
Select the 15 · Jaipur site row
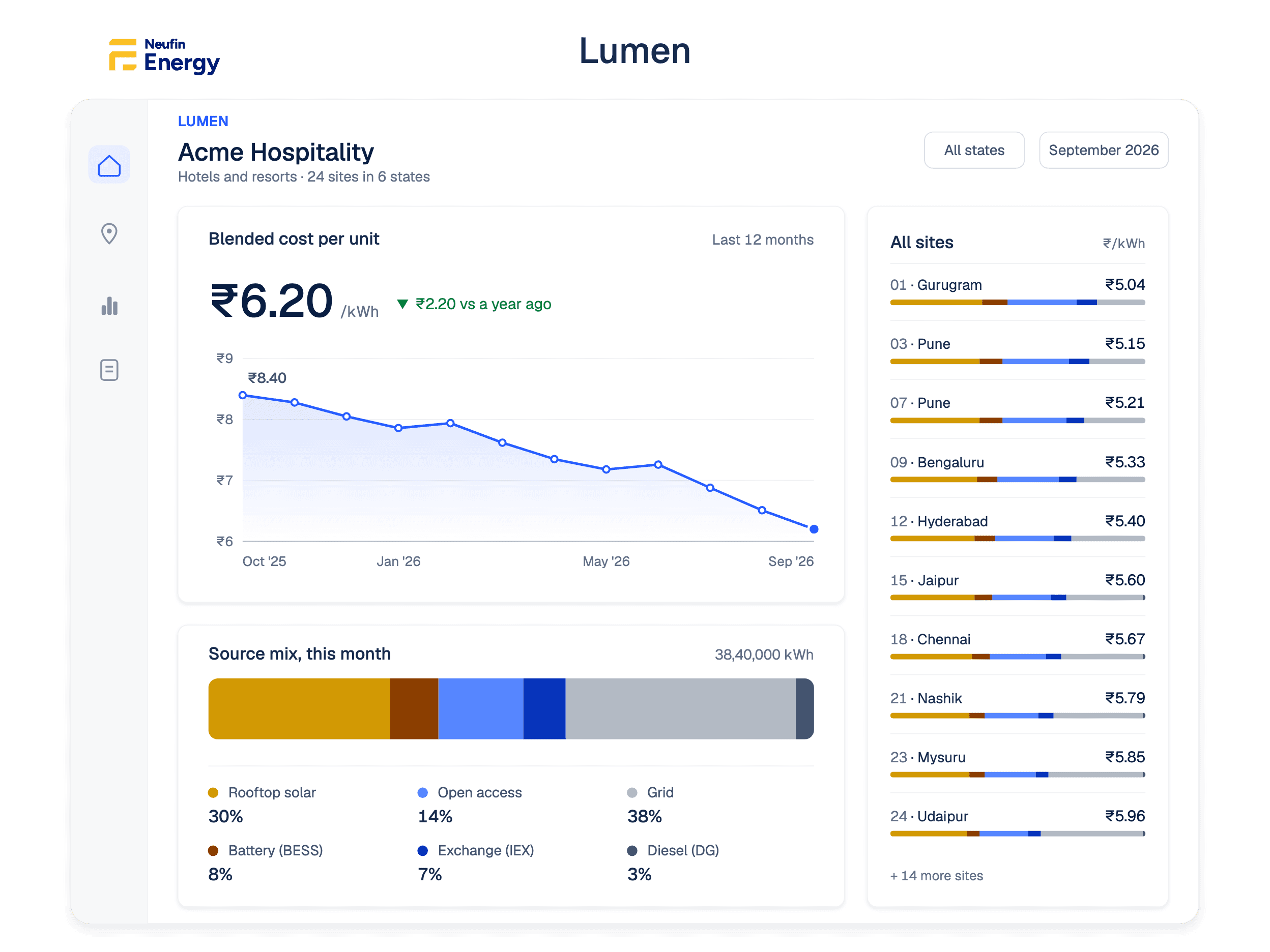coord(1018,587)
